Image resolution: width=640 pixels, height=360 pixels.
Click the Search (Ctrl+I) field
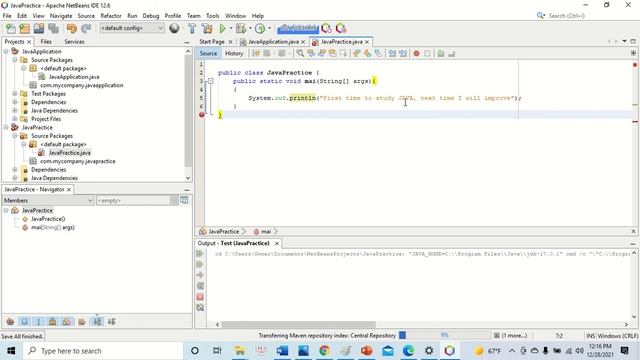(567, 16)
